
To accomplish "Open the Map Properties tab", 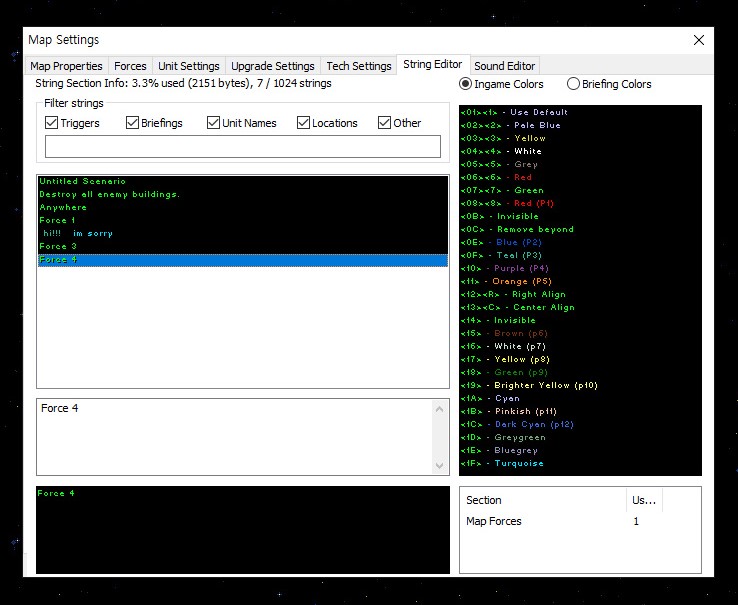I will coord(66,65).
